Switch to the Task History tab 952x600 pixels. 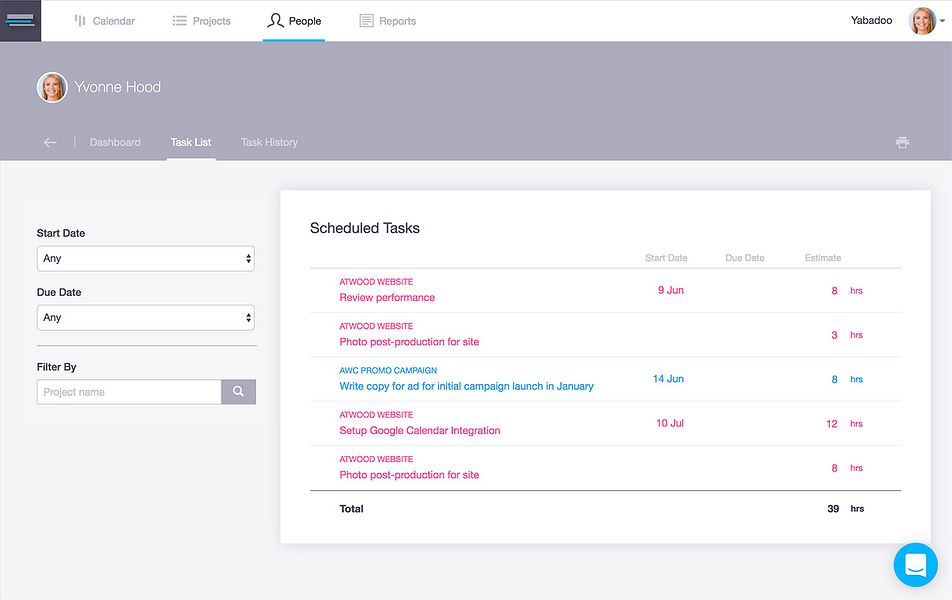click(268, 142)
